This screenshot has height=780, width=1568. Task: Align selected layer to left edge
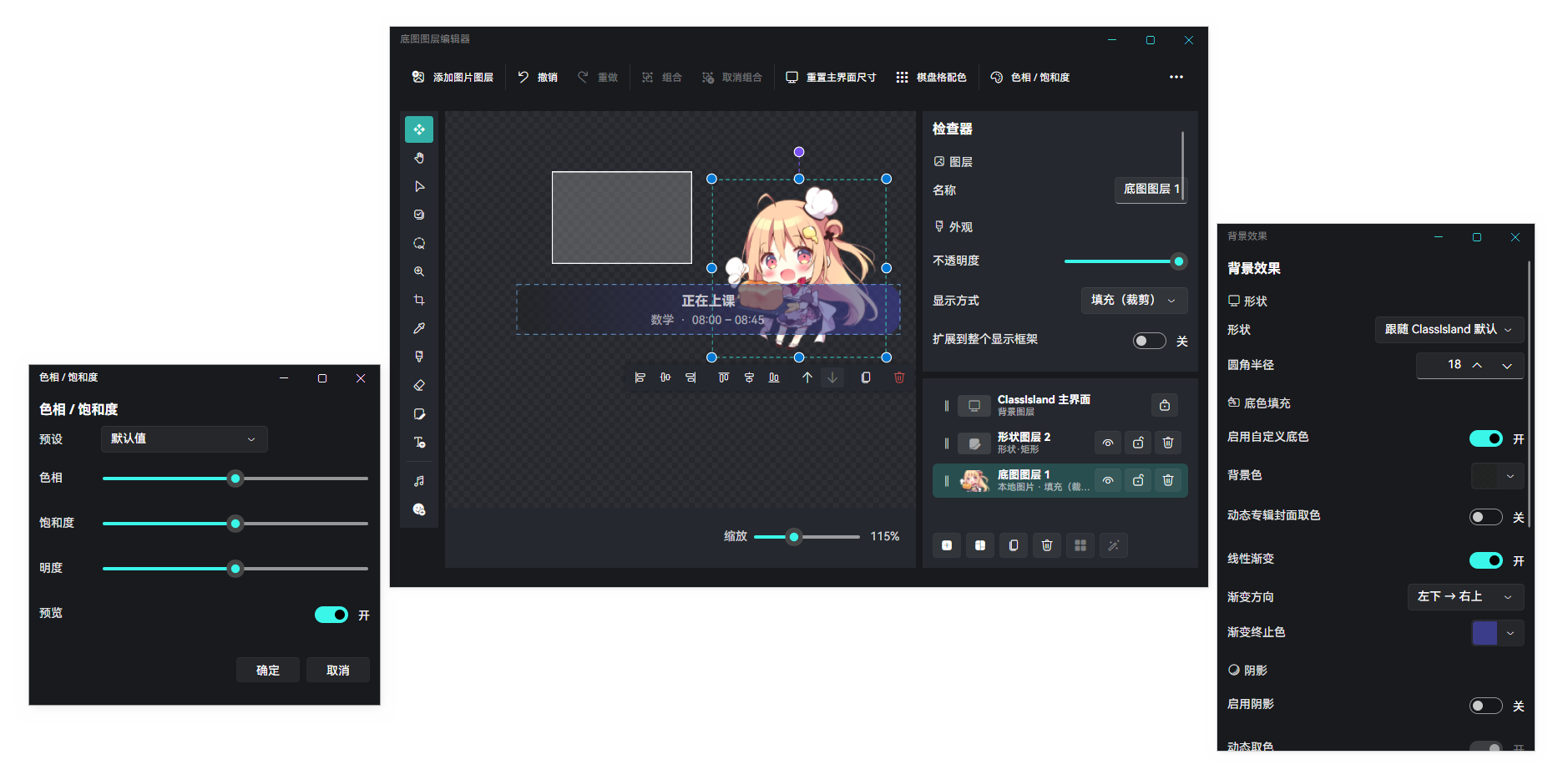640,377
